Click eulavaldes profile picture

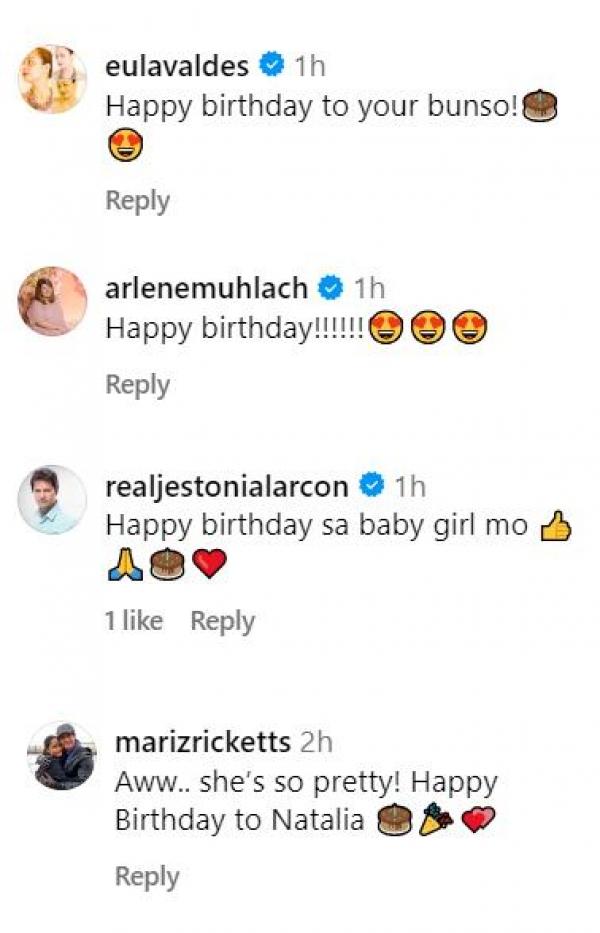[x=53, y=79]
